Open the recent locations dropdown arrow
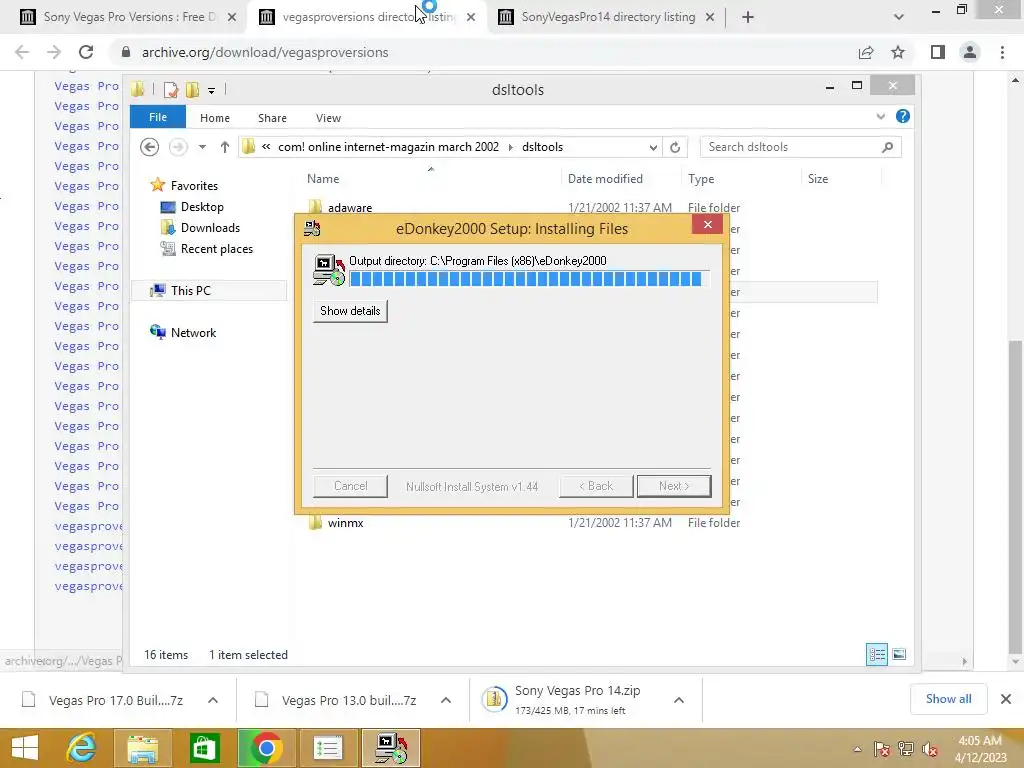The image size is (1024, 768). pyautogui.click(x=202, y=147)
